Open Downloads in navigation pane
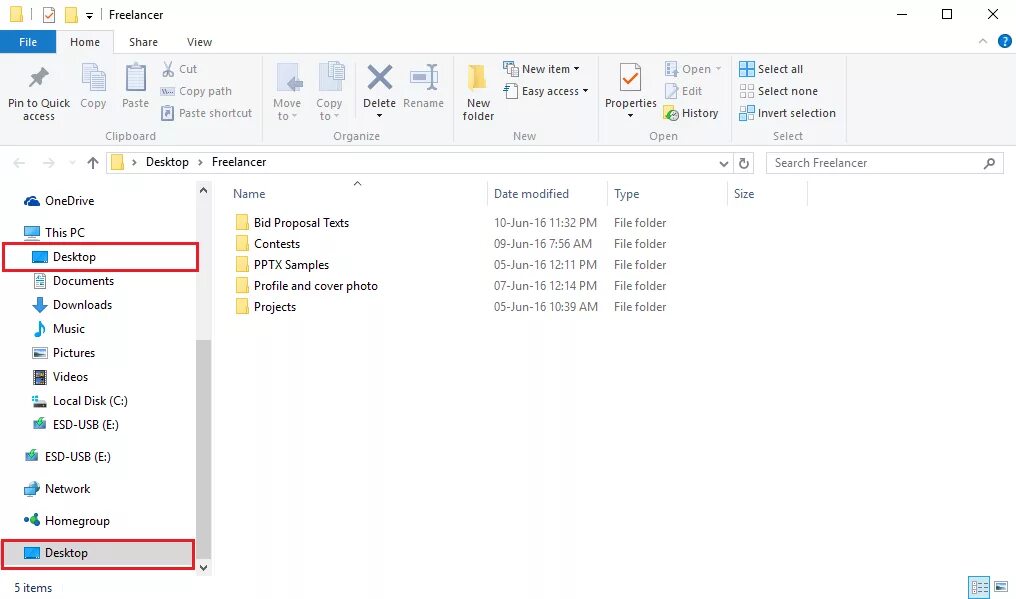Viewport: 1016px width, 599px height. (x=72, y=305)
